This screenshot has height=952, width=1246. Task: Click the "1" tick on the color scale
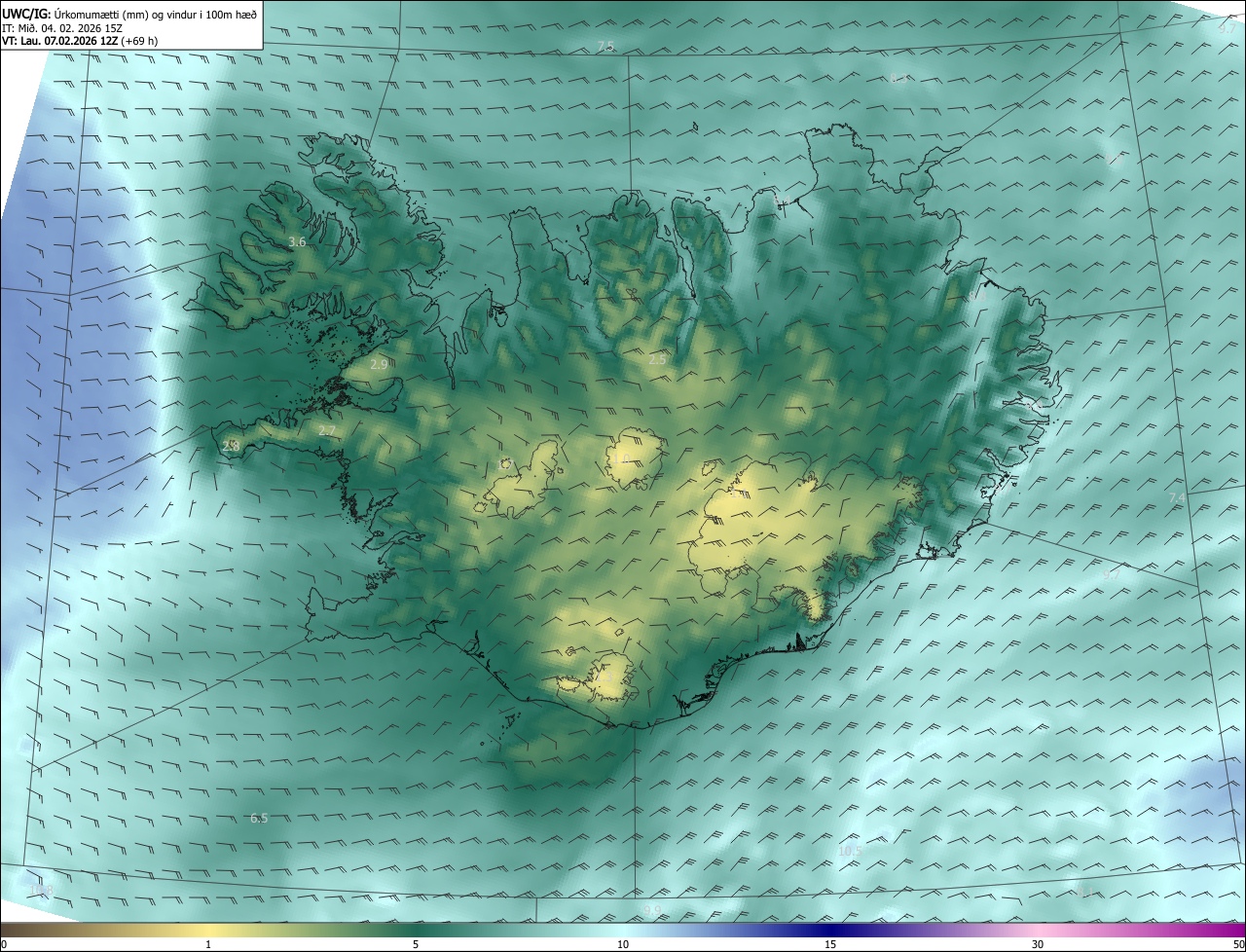point(208,944)
